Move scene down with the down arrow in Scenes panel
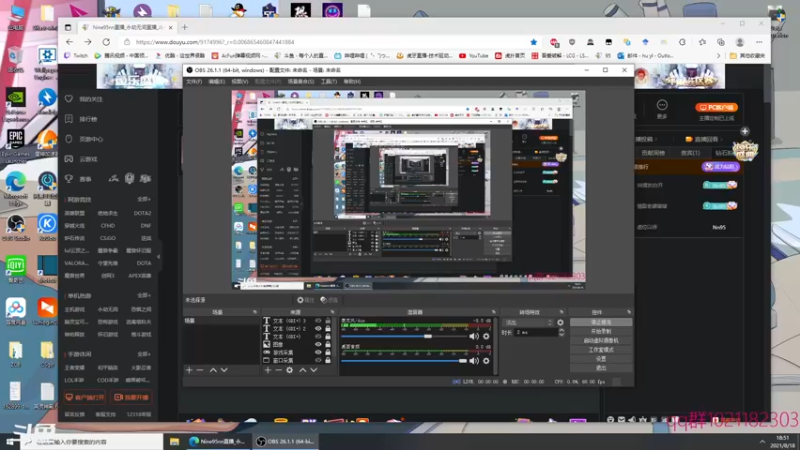Viewport: 800px width, 450px height. tap(224, 370)
